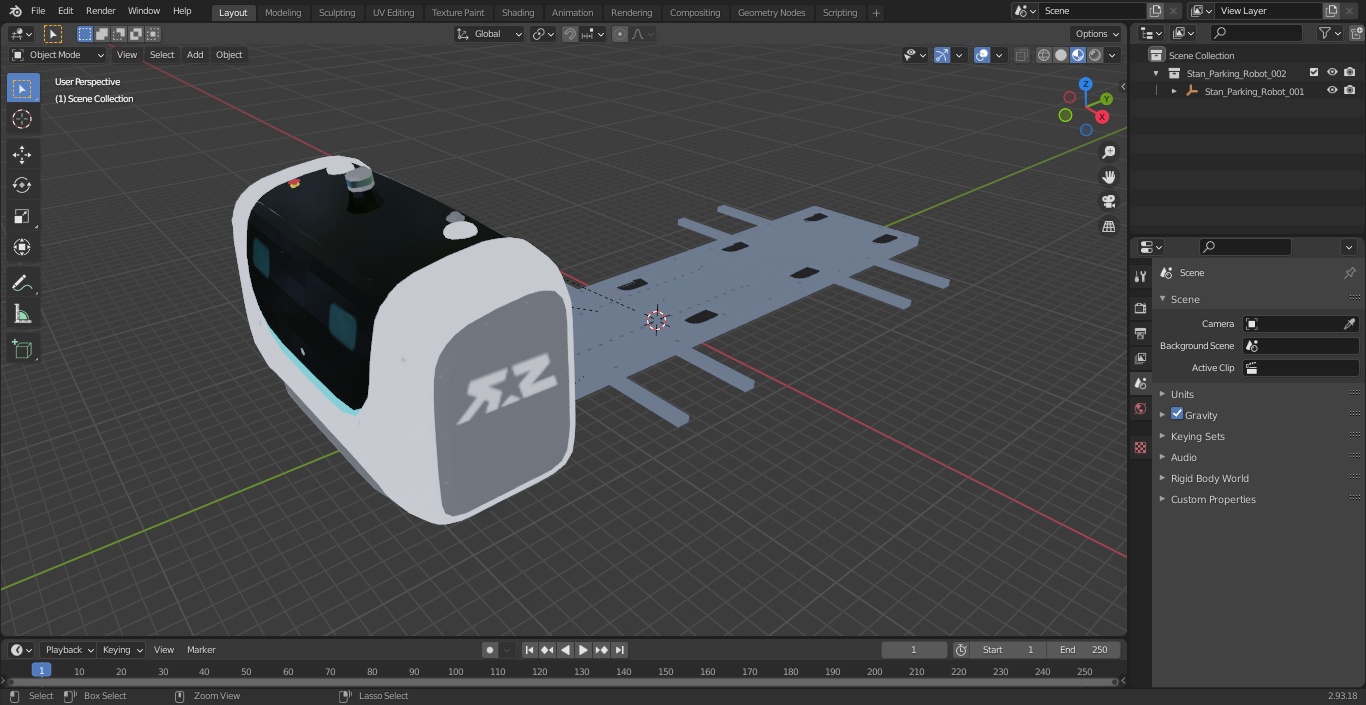Screen dimensions: 1366x705
Task: Select the Annotate tool
Action: click(x=22, y=284)
